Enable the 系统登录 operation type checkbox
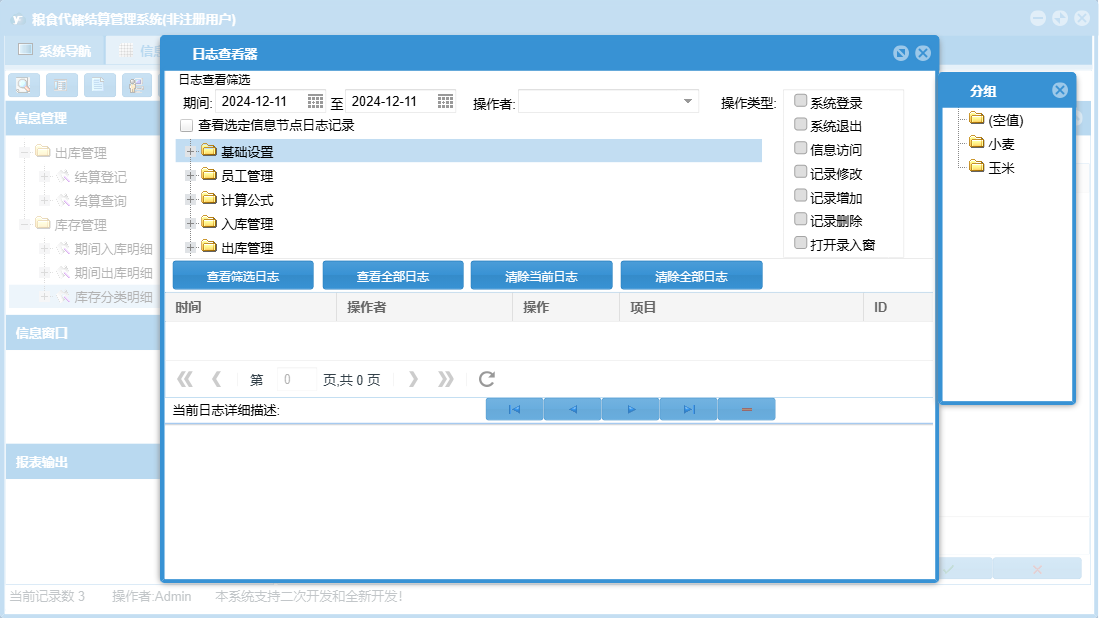The image size is (1099, 618). pos(800,101)
